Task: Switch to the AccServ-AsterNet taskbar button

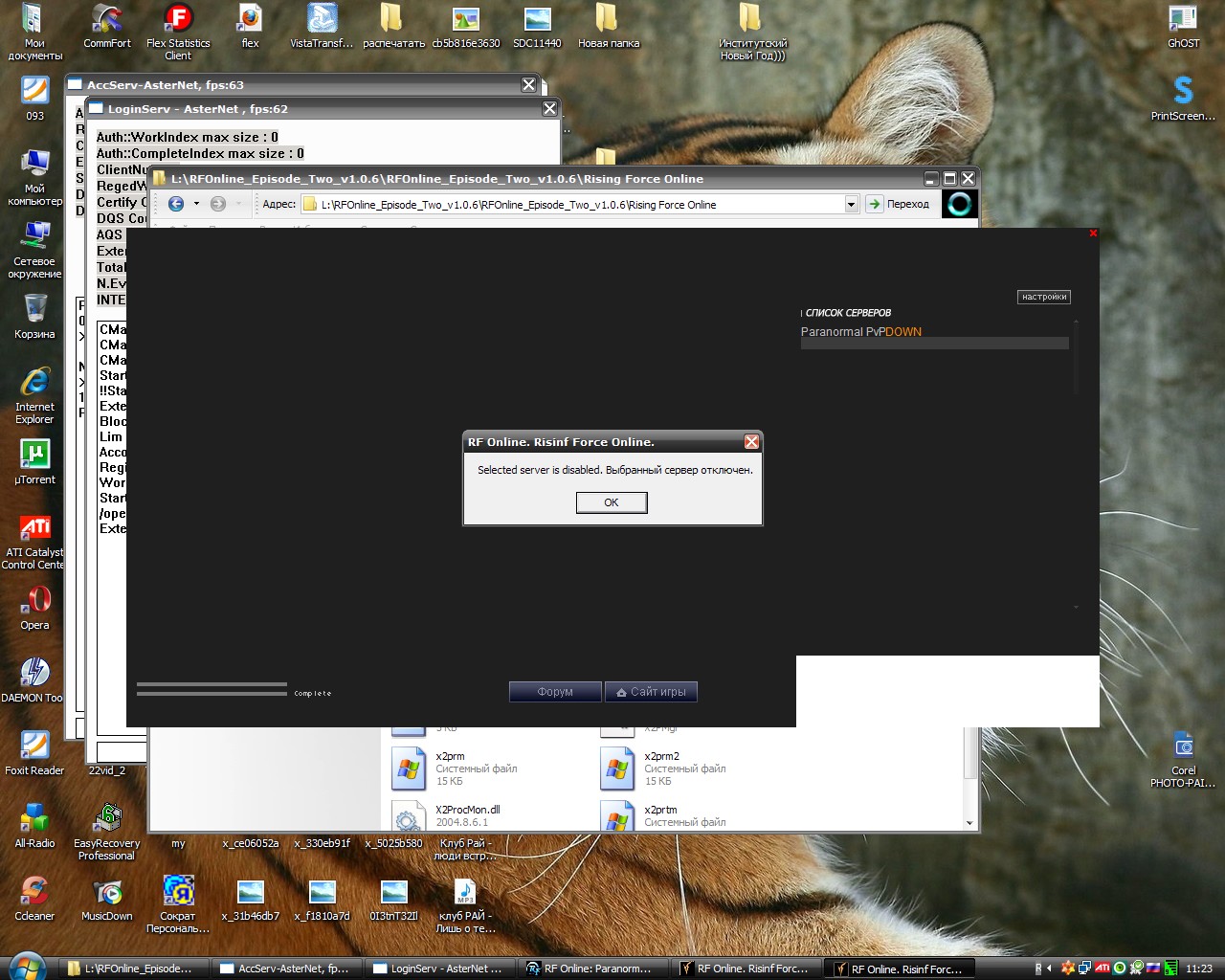Action: (x=286, y=969)
